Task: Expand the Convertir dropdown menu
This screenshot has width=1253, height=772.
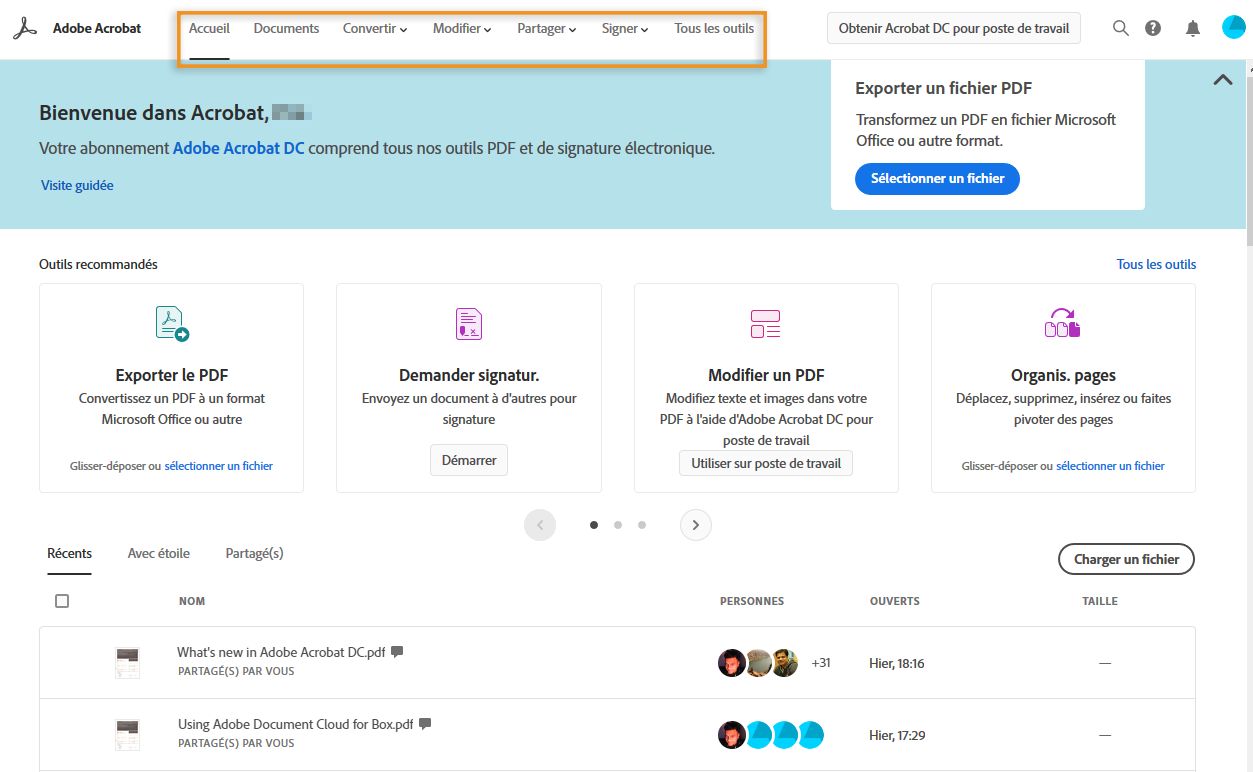Action: [x=375, y=29]
